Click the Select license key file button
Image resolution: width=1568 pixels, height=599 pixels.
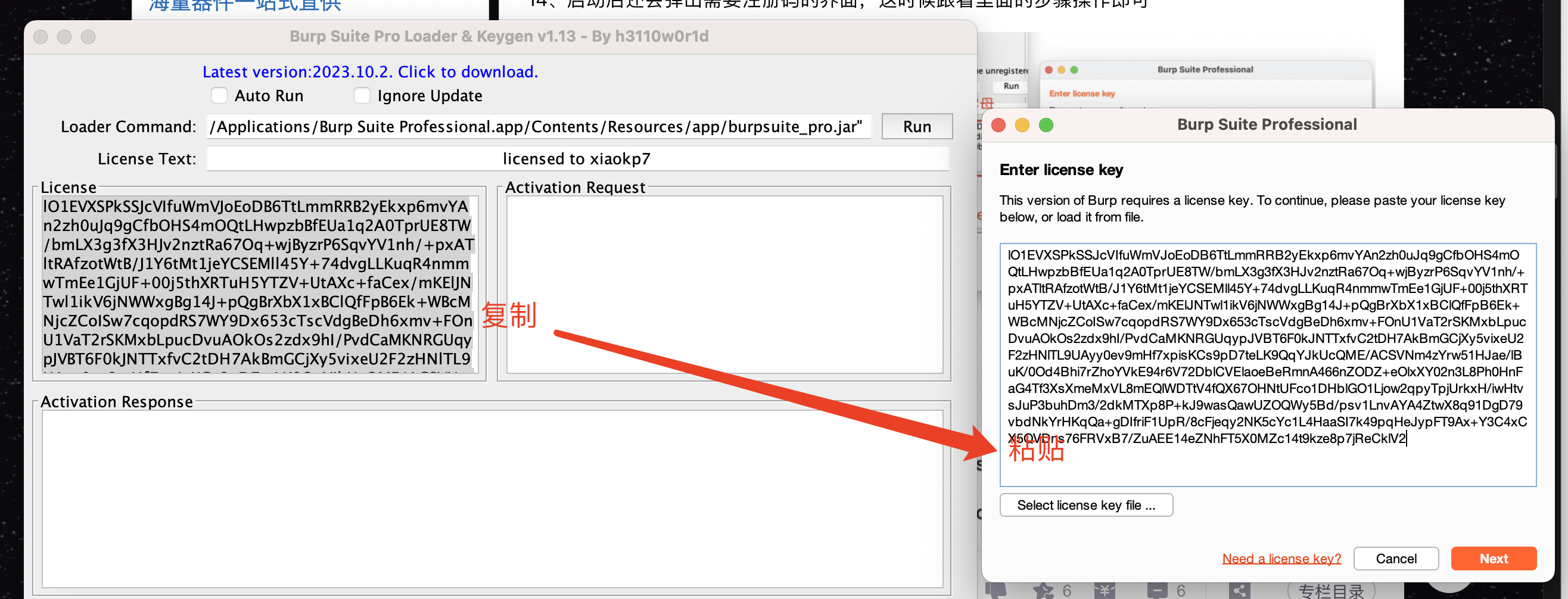1086,505
